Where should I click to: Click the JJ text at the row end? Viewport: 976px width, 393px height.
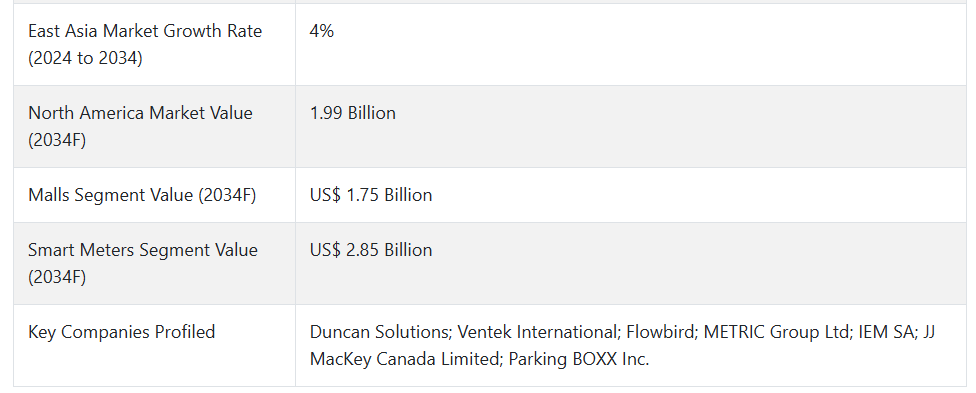(929, 332)
